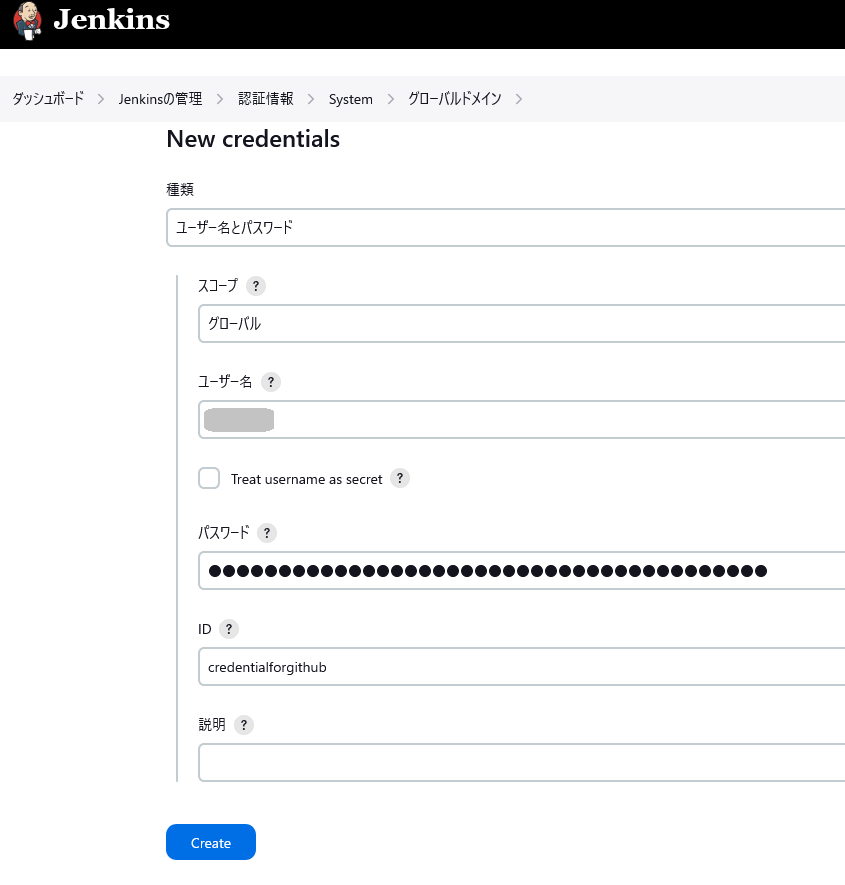Click the Jenkins butler logo
This screenshot has height=885, width=845.
(27, 21)
